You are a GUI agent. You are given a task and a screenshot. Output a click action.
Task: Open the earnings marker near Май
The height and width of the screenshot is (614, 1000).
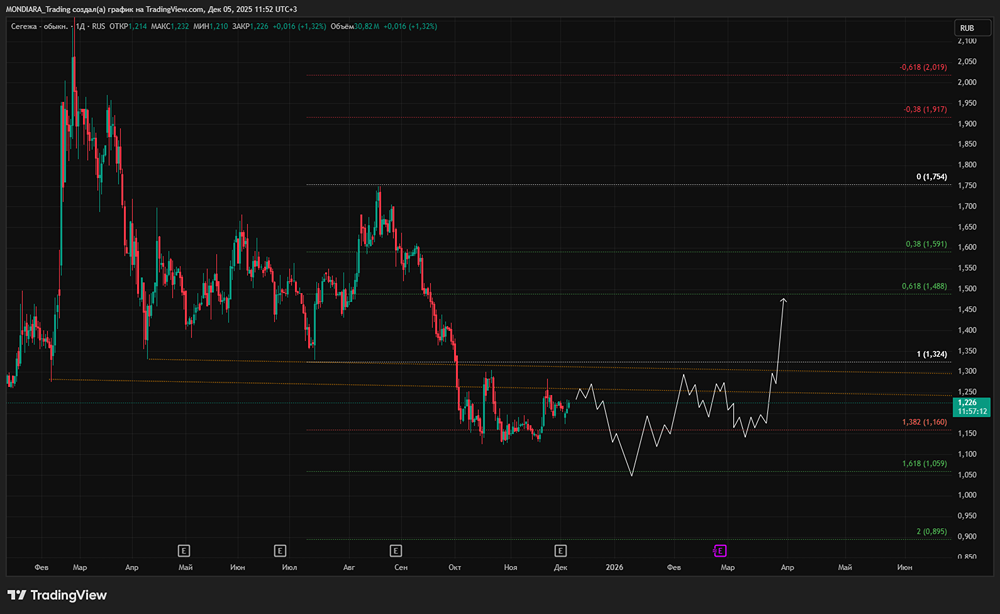tap(183, 550)
